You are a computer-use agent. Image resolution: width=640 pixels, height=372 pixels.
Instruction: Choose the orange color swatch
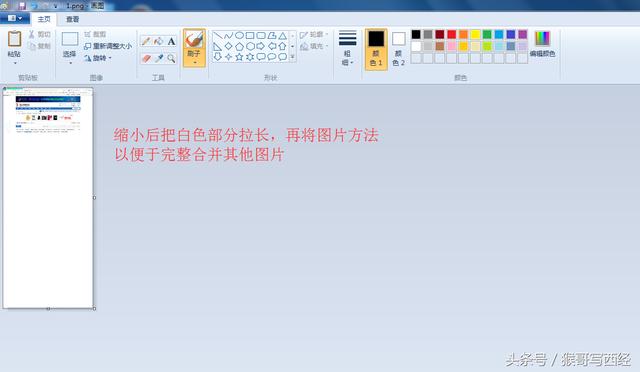coord(463,34)
